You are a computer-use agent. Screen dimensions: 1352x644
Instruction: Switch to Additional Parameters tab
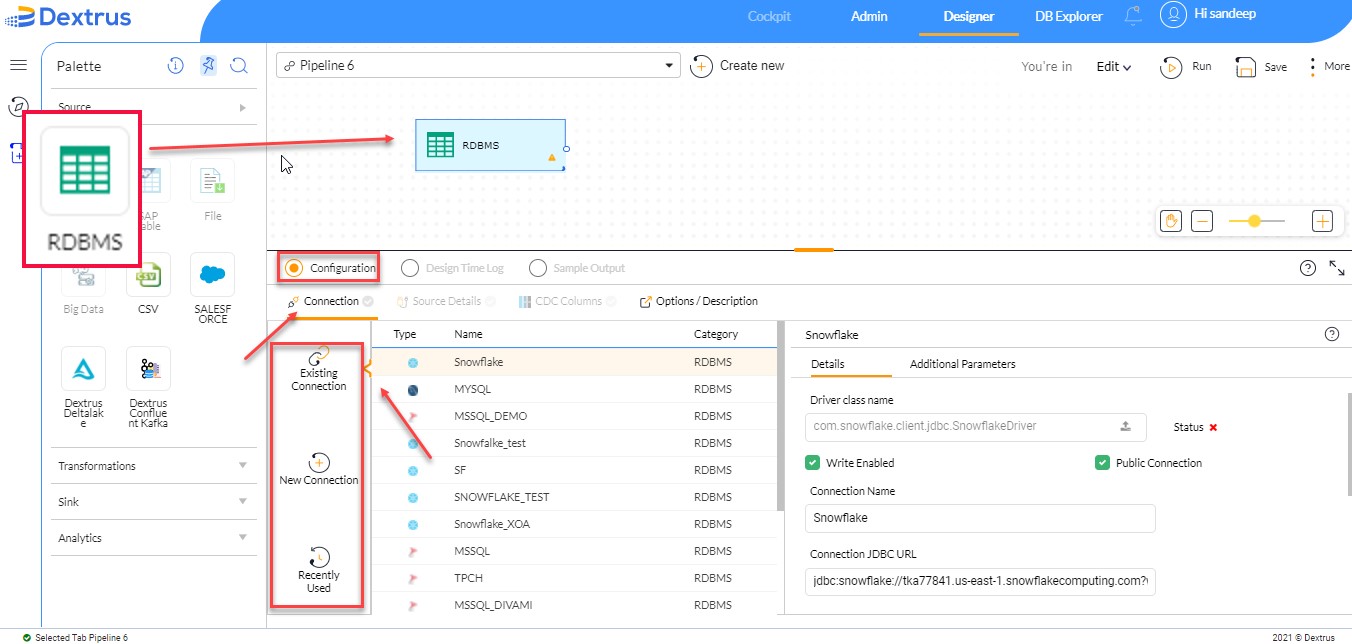[962, 364]
